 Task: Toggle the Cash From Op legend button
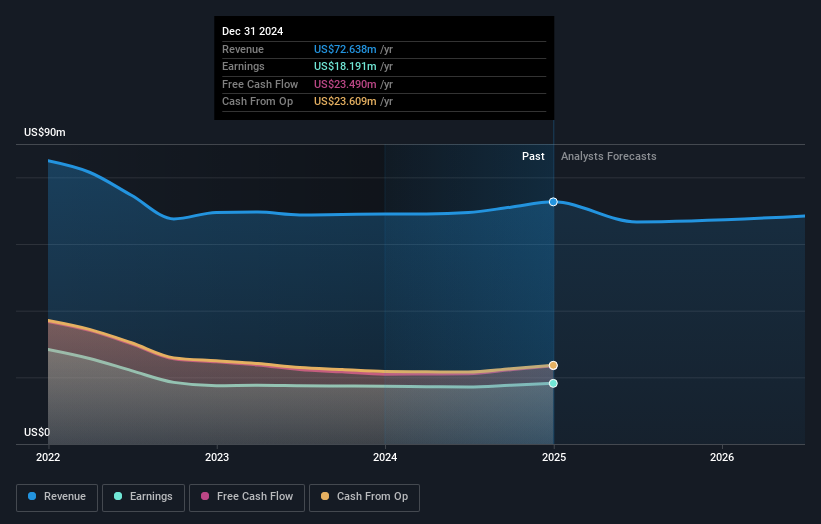click(364, 497)
